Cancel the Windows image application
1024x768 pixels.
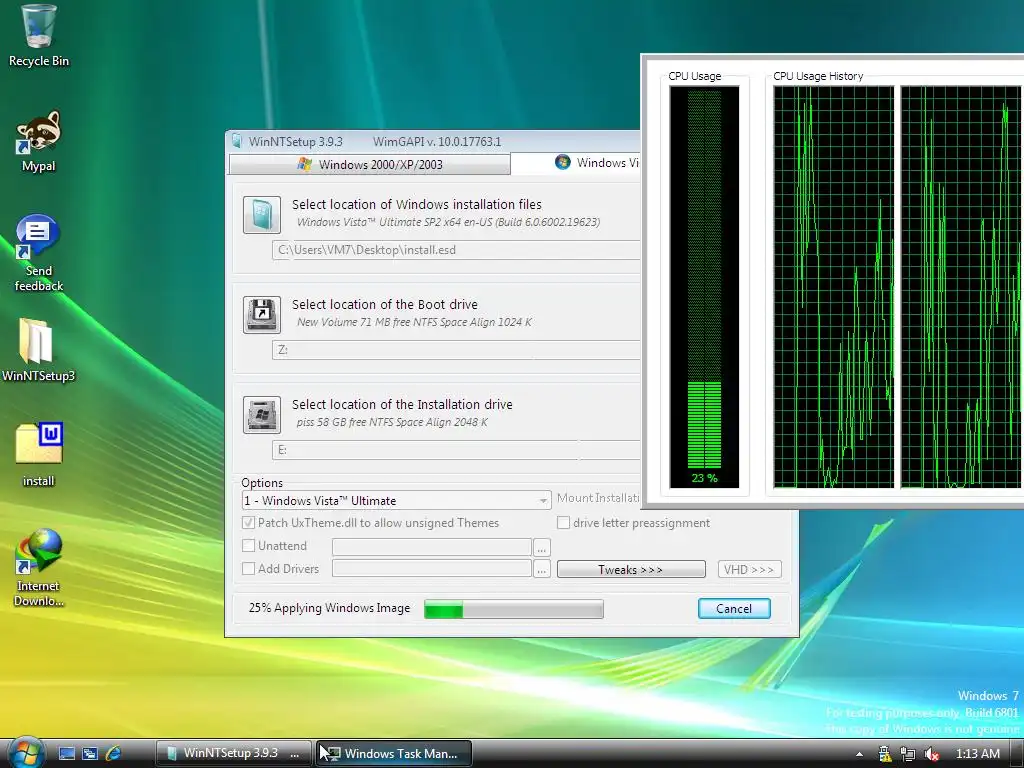click(734, 609)
